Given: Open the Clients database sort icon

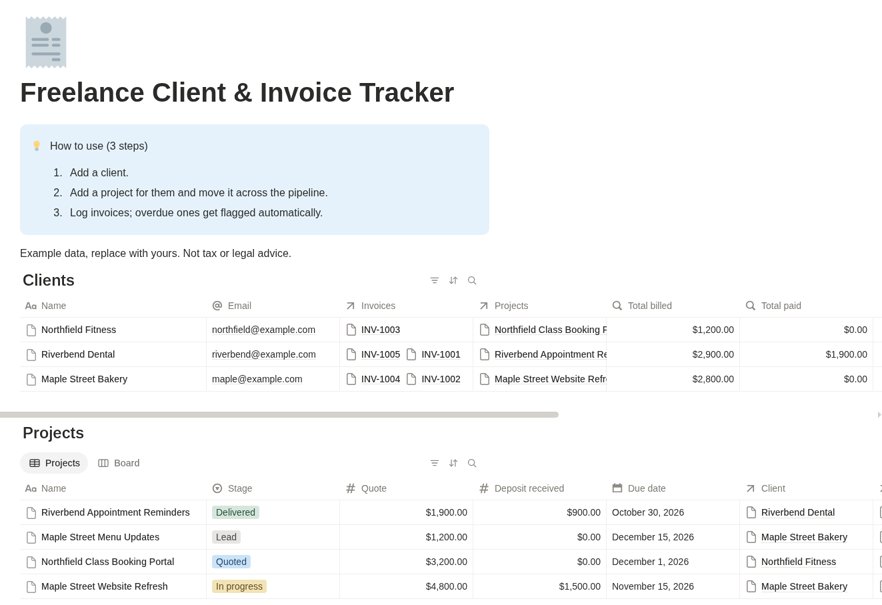Looking at the screenshot, I should coord(453,280).
